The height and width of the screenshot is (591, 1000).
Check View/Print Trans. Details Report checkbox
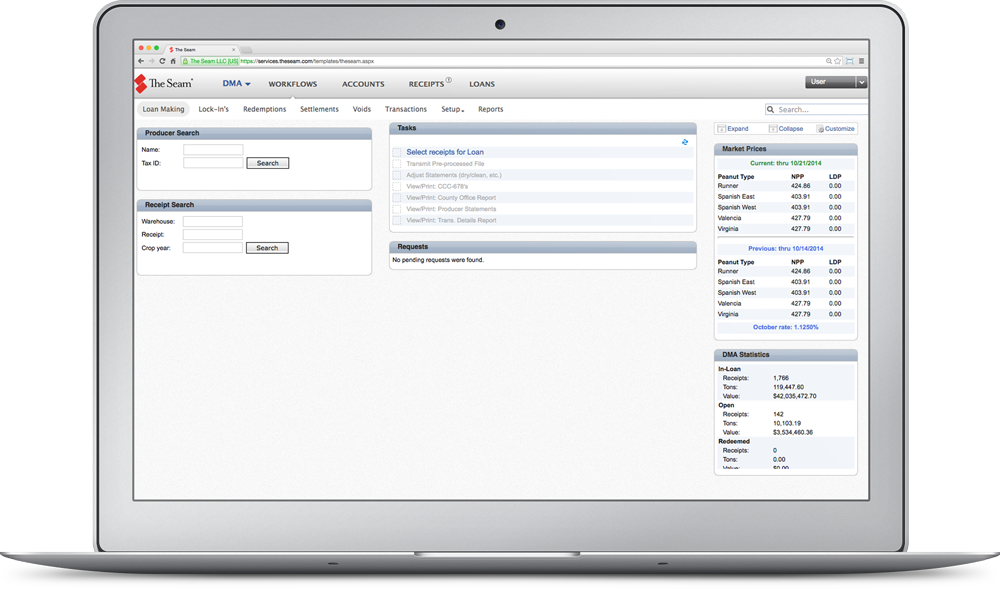(397, 221)
